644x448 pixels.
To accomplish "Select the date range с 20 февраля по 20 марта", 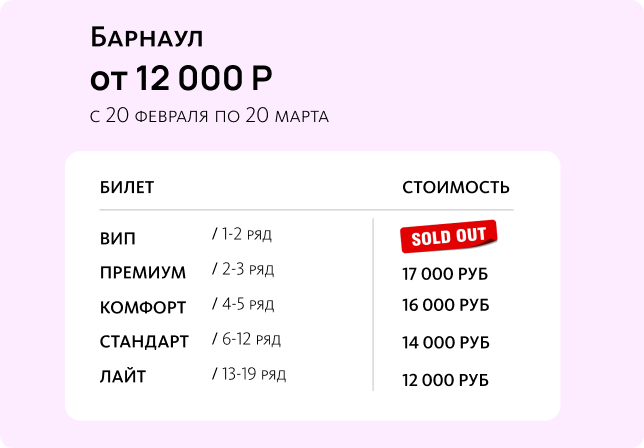I will (209, 116).
